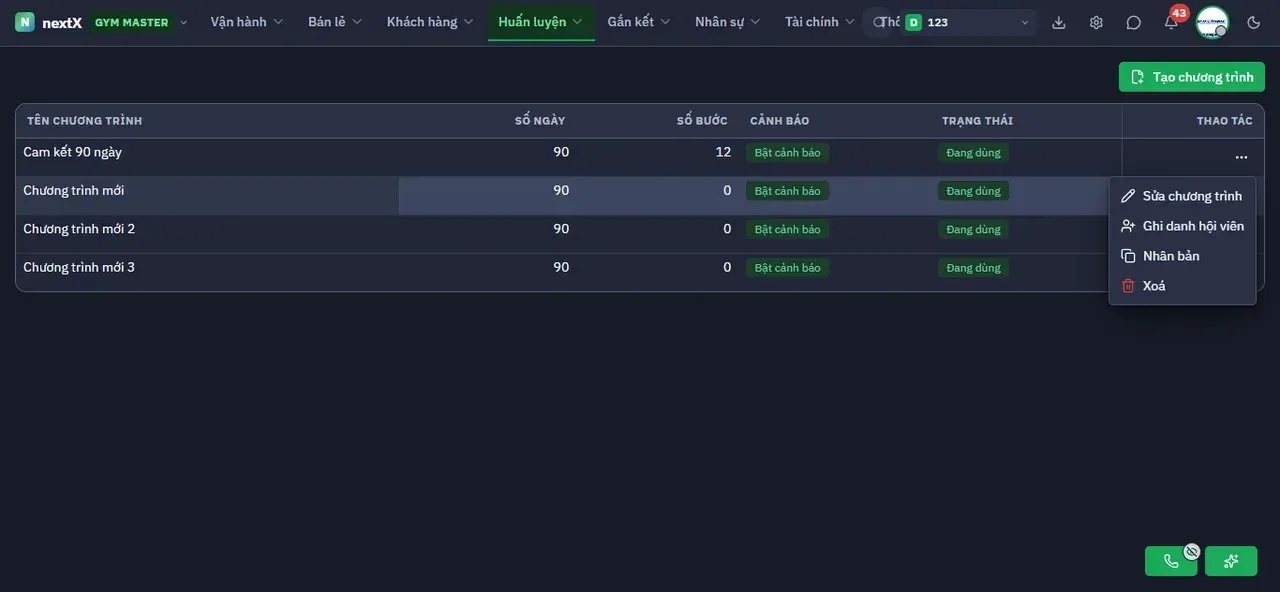Click the Tạo chương trình button
Image resolution: width=1280 pixels, height=592 pixels.
[x=1192, y=77]
